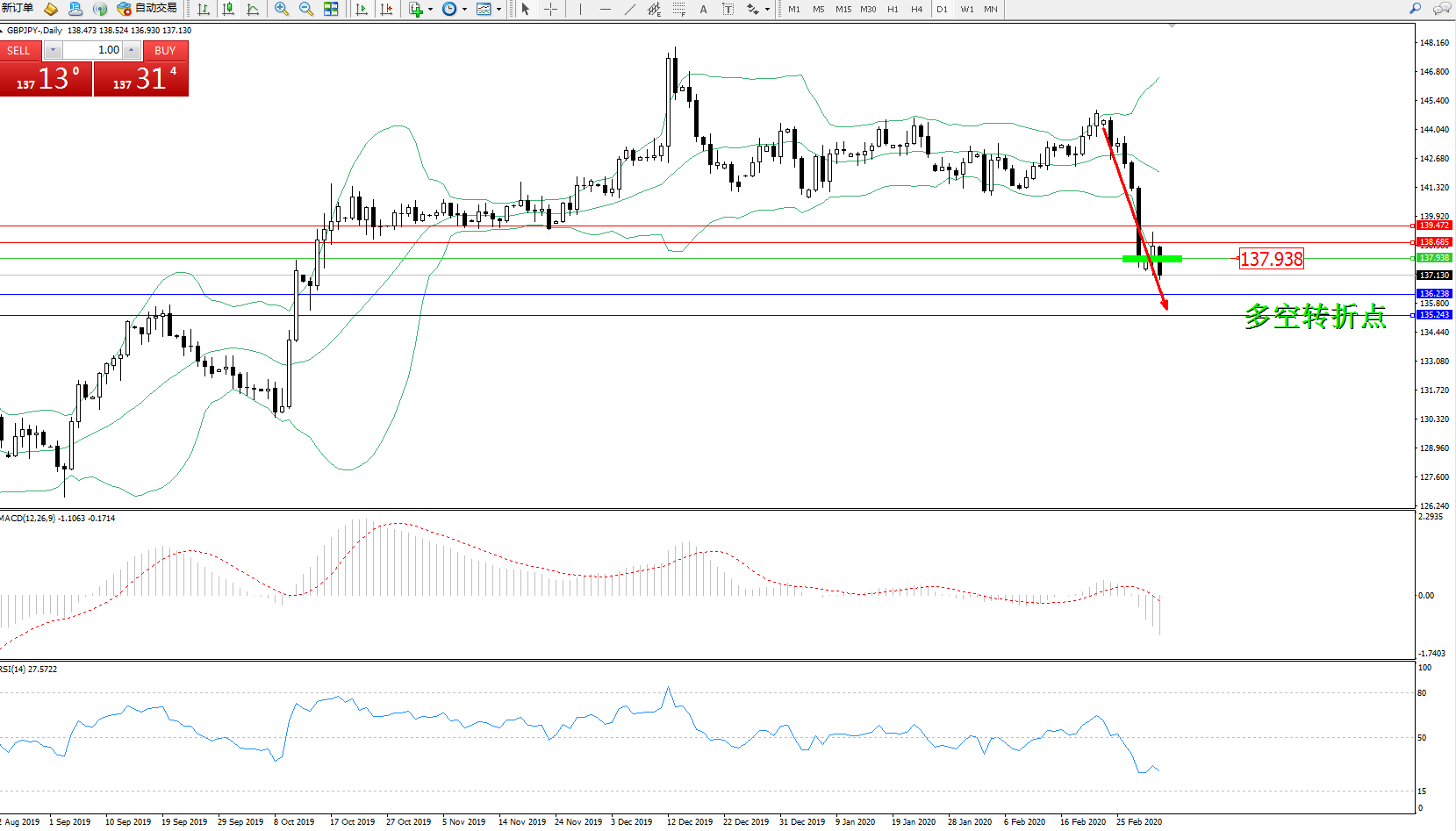The width and height of the screenshot is (1456, 831).
Task: Select the W1 weekly timeframe
Action: tap(966, 9)
